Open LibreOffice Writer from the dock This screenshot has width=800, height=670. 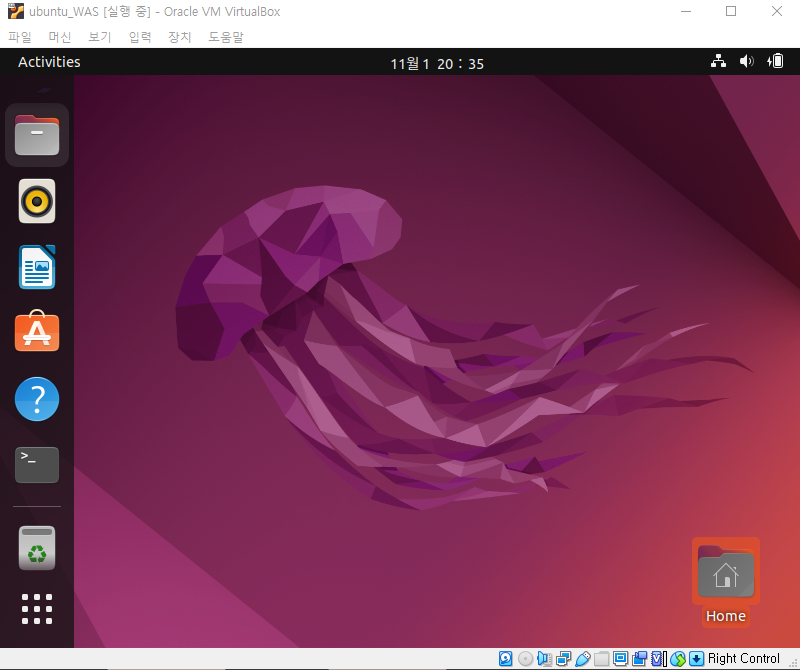point(37,267)
